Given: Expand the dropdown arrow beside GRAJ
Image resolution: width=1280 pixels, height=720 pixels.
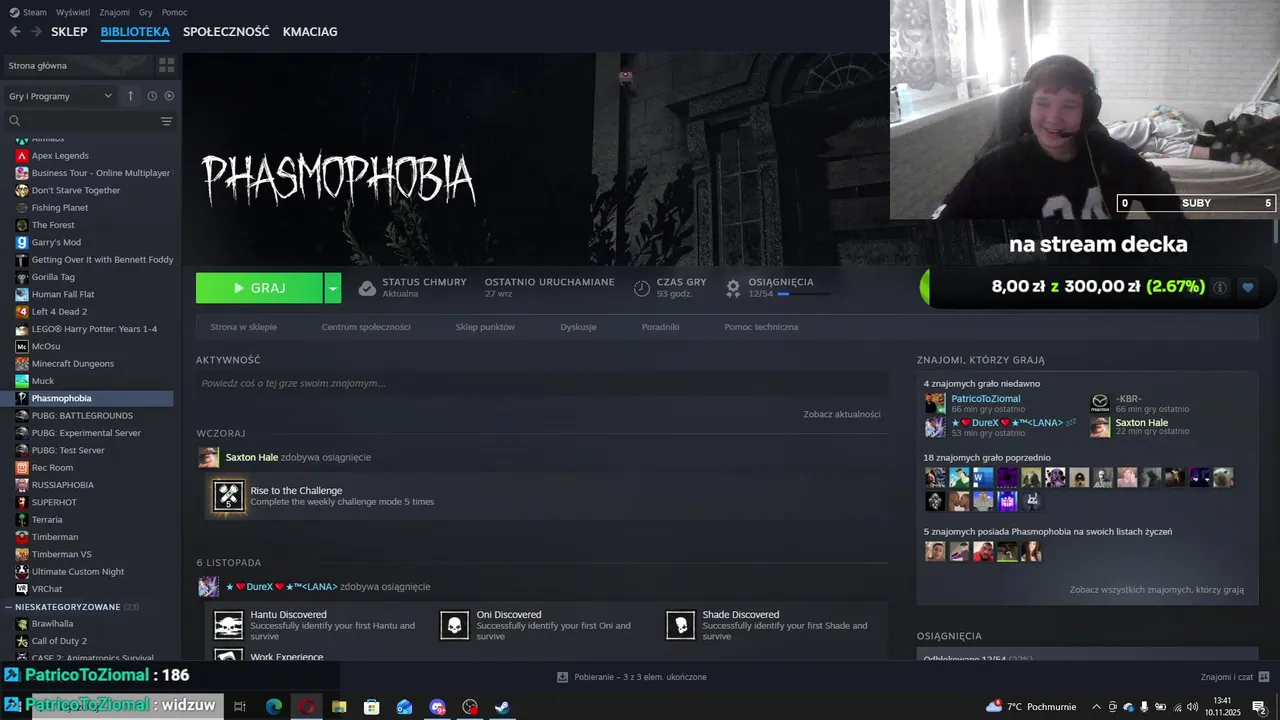Looking at the screenshot, I should (333, 288).
